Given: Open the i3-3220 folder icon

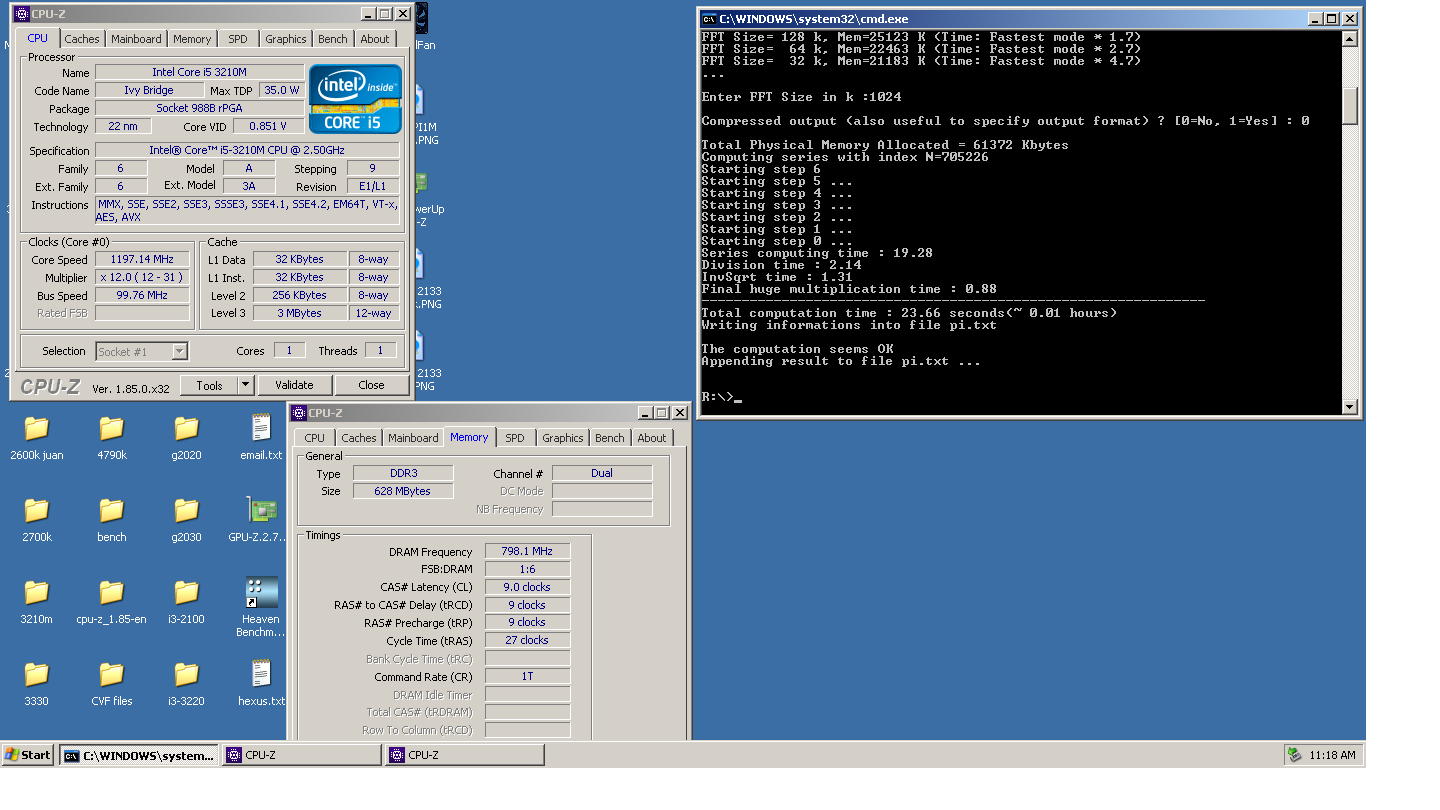Looking at the screenshot, I should click(187, 675).
